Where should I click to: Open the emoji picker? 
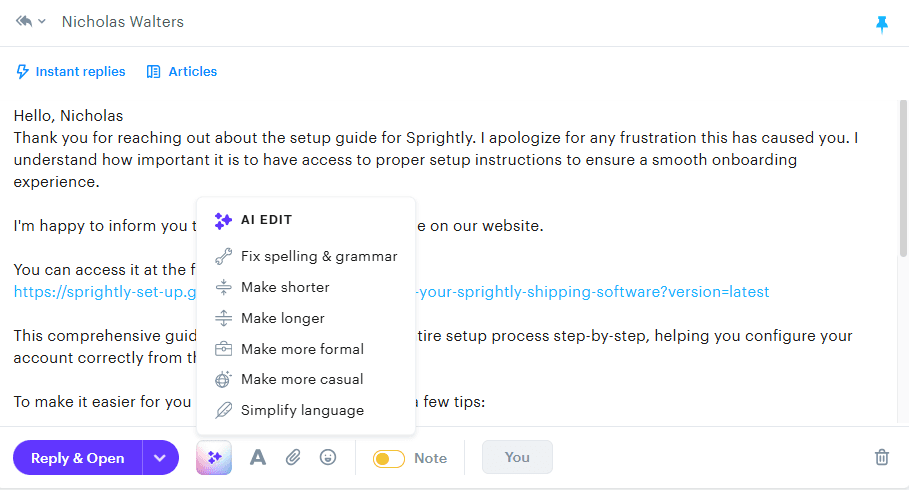(x=328, y=458)
